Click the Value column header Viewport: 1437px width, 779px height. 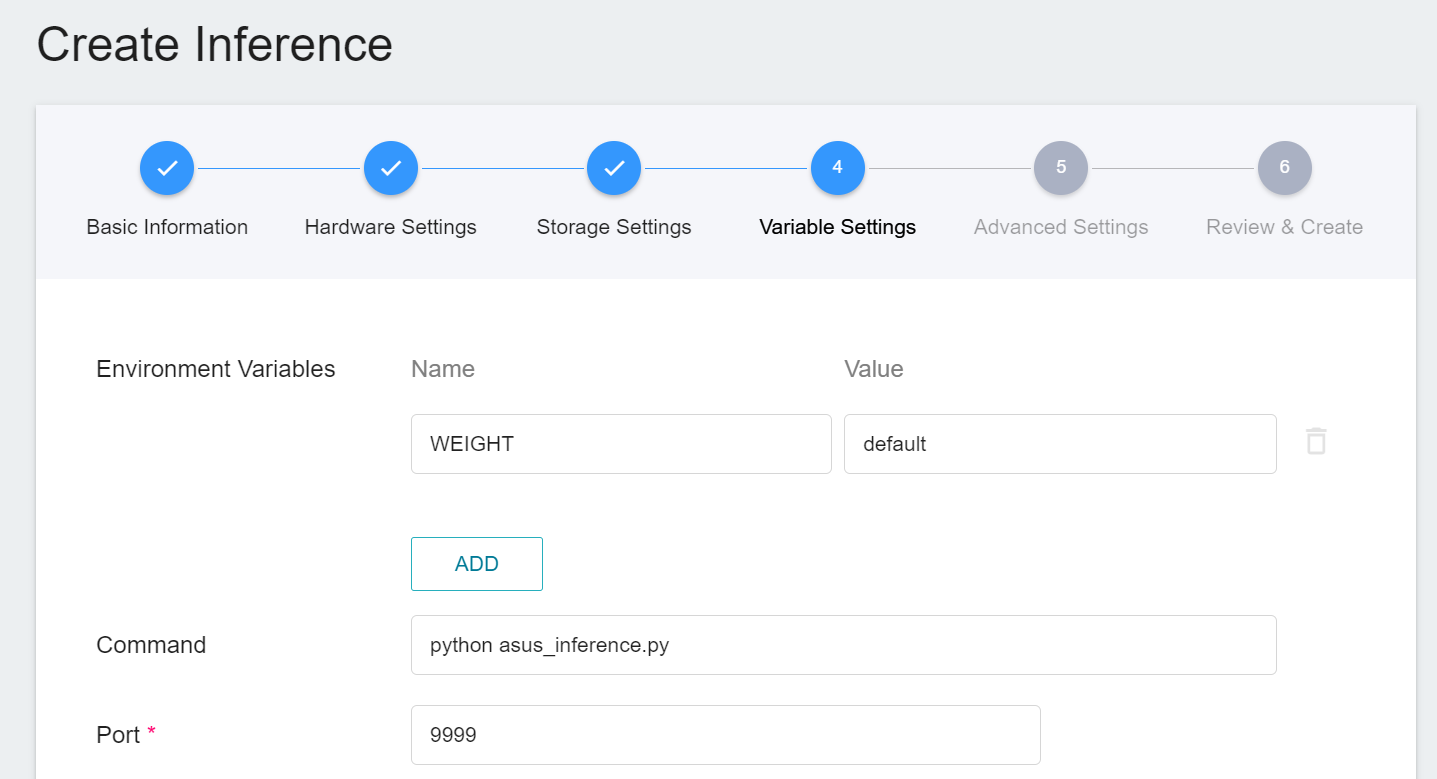[x=874, y=369]
